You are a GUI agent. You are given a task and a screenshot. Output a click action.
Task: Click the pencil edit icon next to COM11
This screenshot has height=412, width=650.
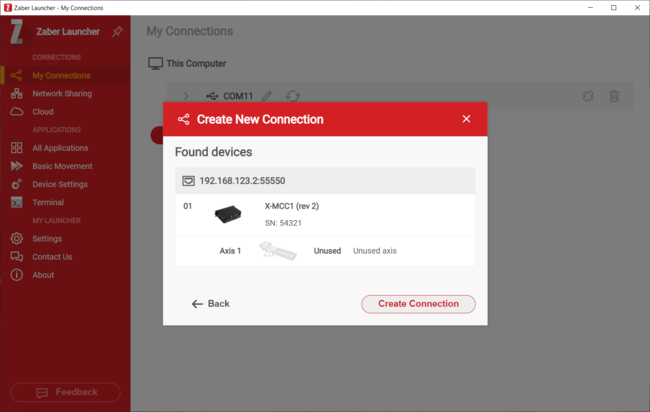click(267, 97)
